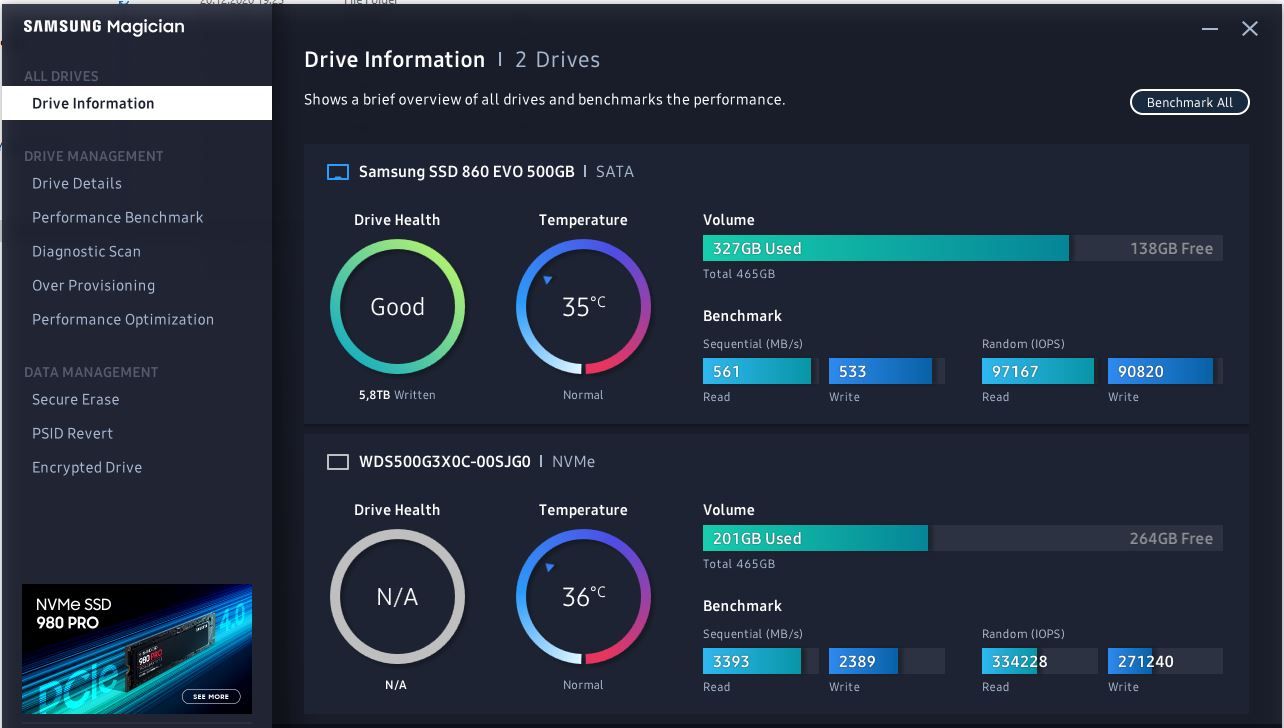Click the Benchmark All button
The width and height of the screenshot is (1284, 728).
(x=1190, y=102)
